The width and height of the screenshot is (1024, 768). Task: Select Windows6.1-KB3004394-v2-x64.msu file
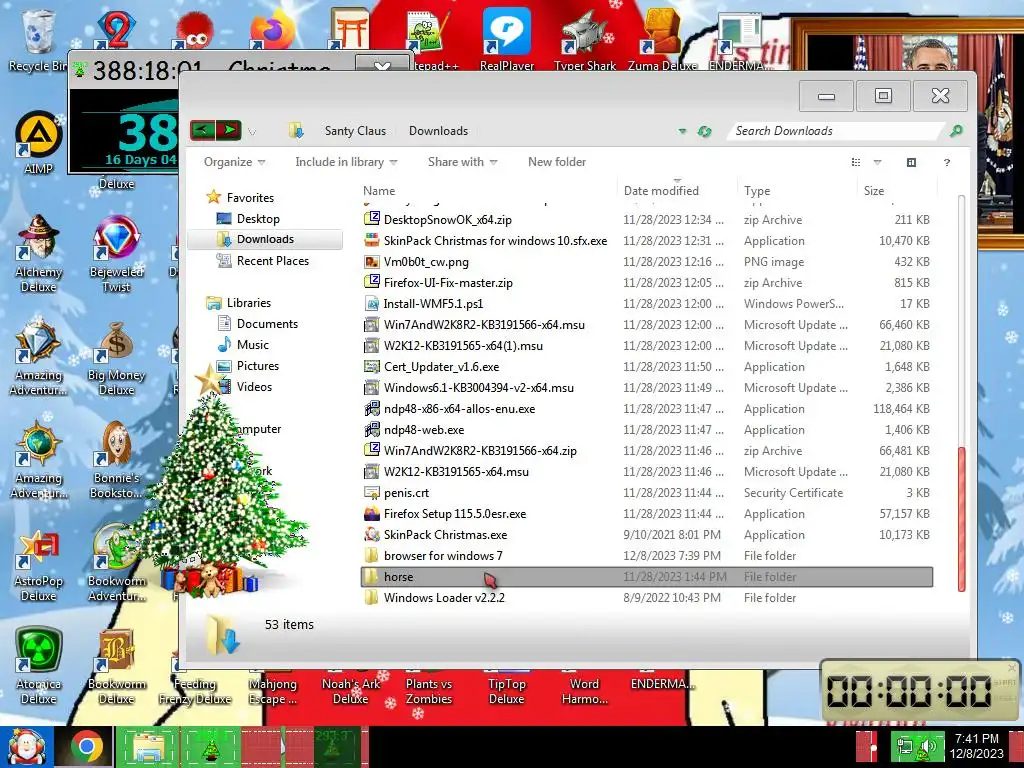(x=647, y=388)
